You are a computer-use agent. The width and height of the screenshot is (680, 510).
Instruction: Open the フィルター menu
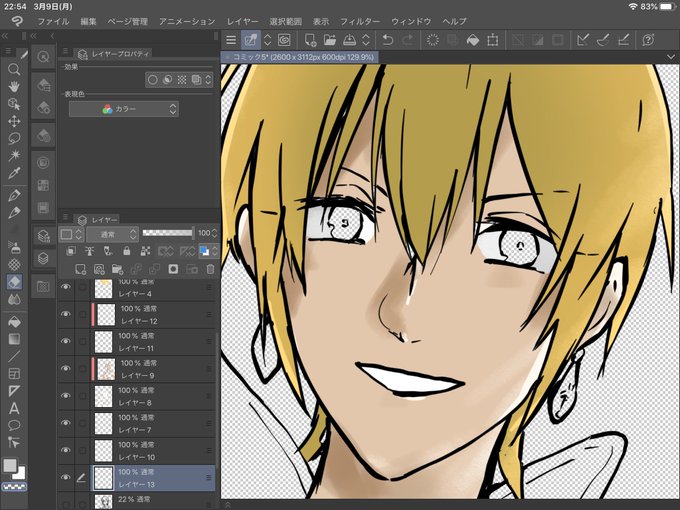click(x=360, y=21)
